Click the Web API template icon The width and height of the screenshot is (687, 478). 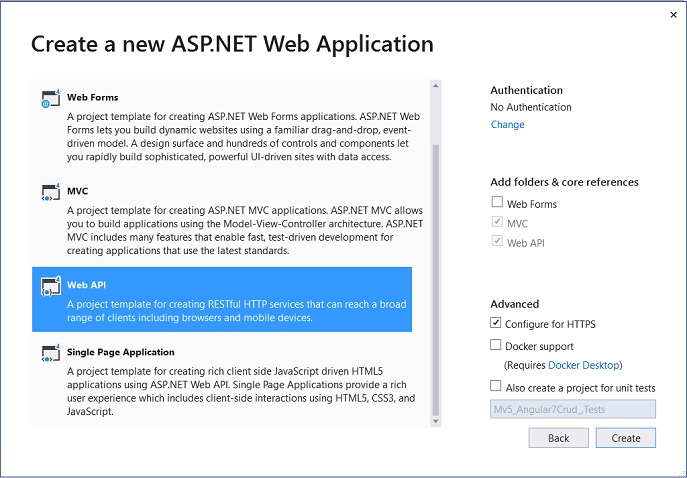coord(51,286)
